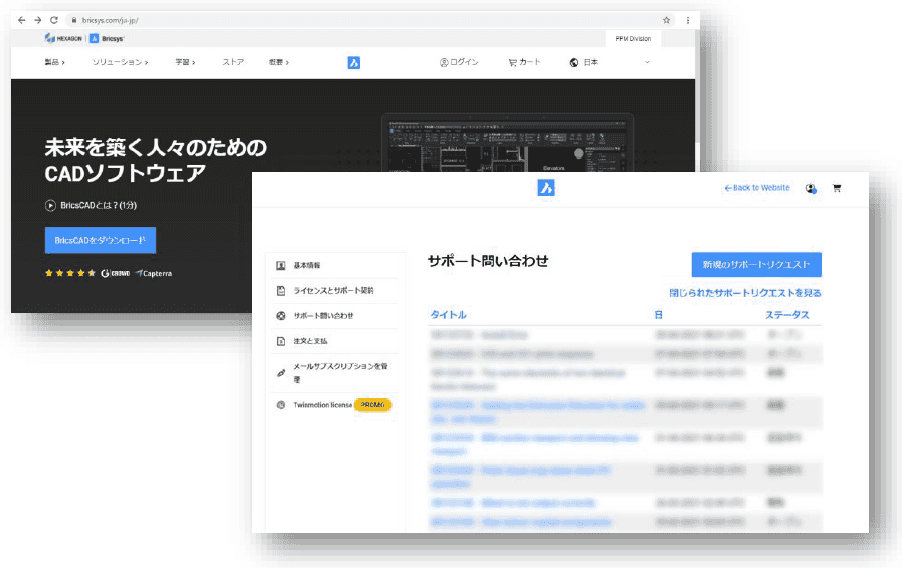This screenshot has width=902, height=568.
Task: Click the dropdown chevron right of 日本
Action: 647,62
